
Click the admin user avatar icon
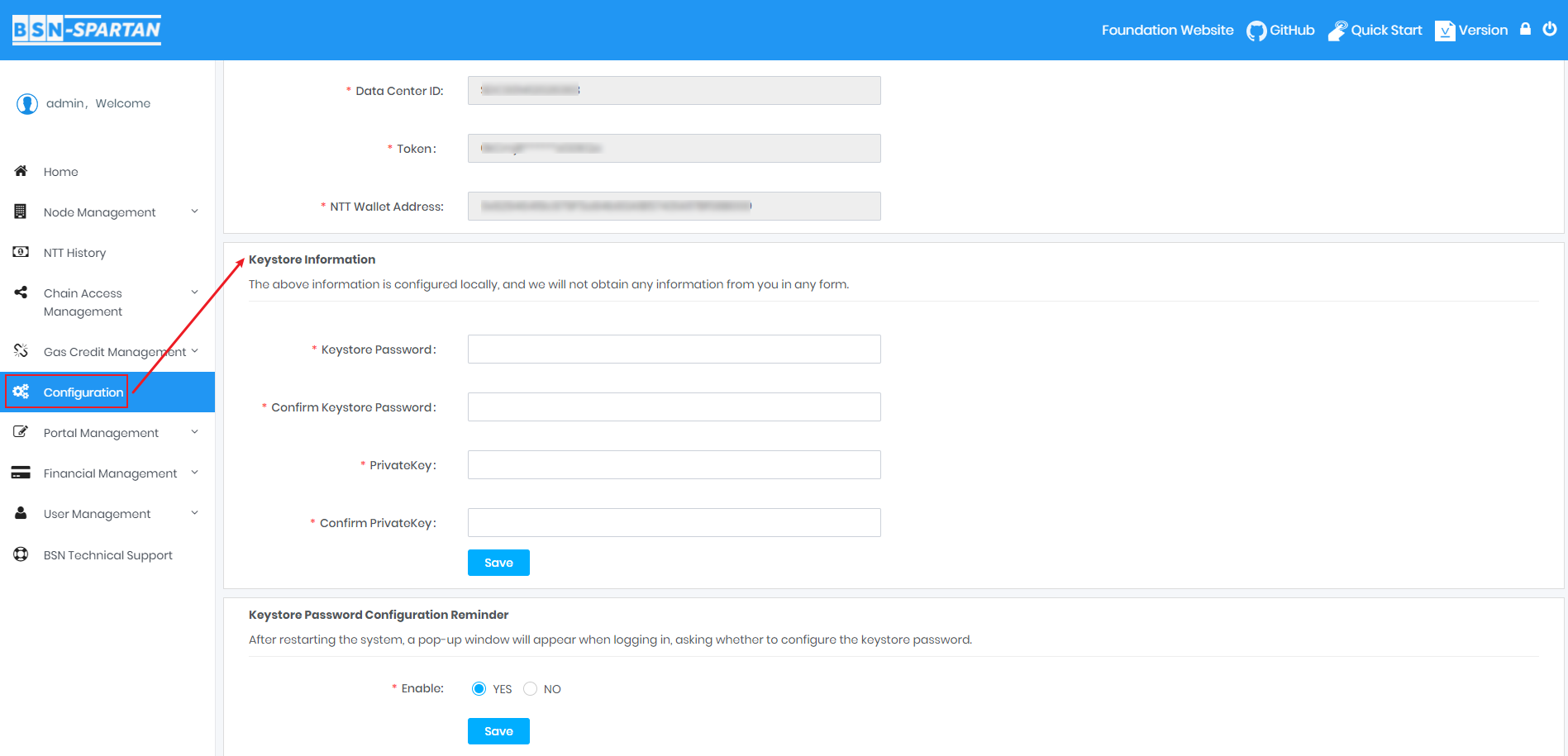pos(27,103)
